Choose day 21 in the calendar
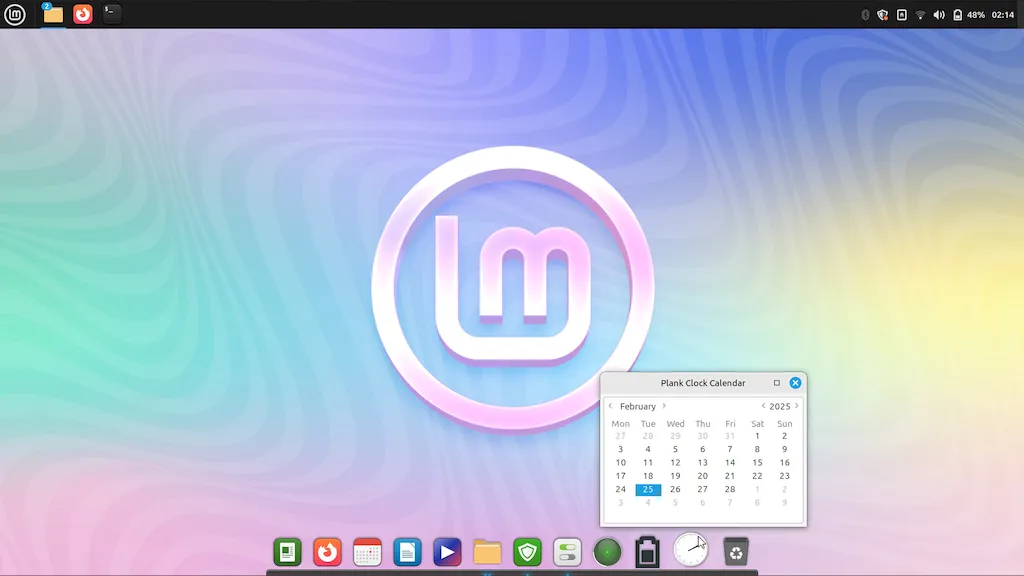The image size is (1024, 576). click(x=730, y=476)
